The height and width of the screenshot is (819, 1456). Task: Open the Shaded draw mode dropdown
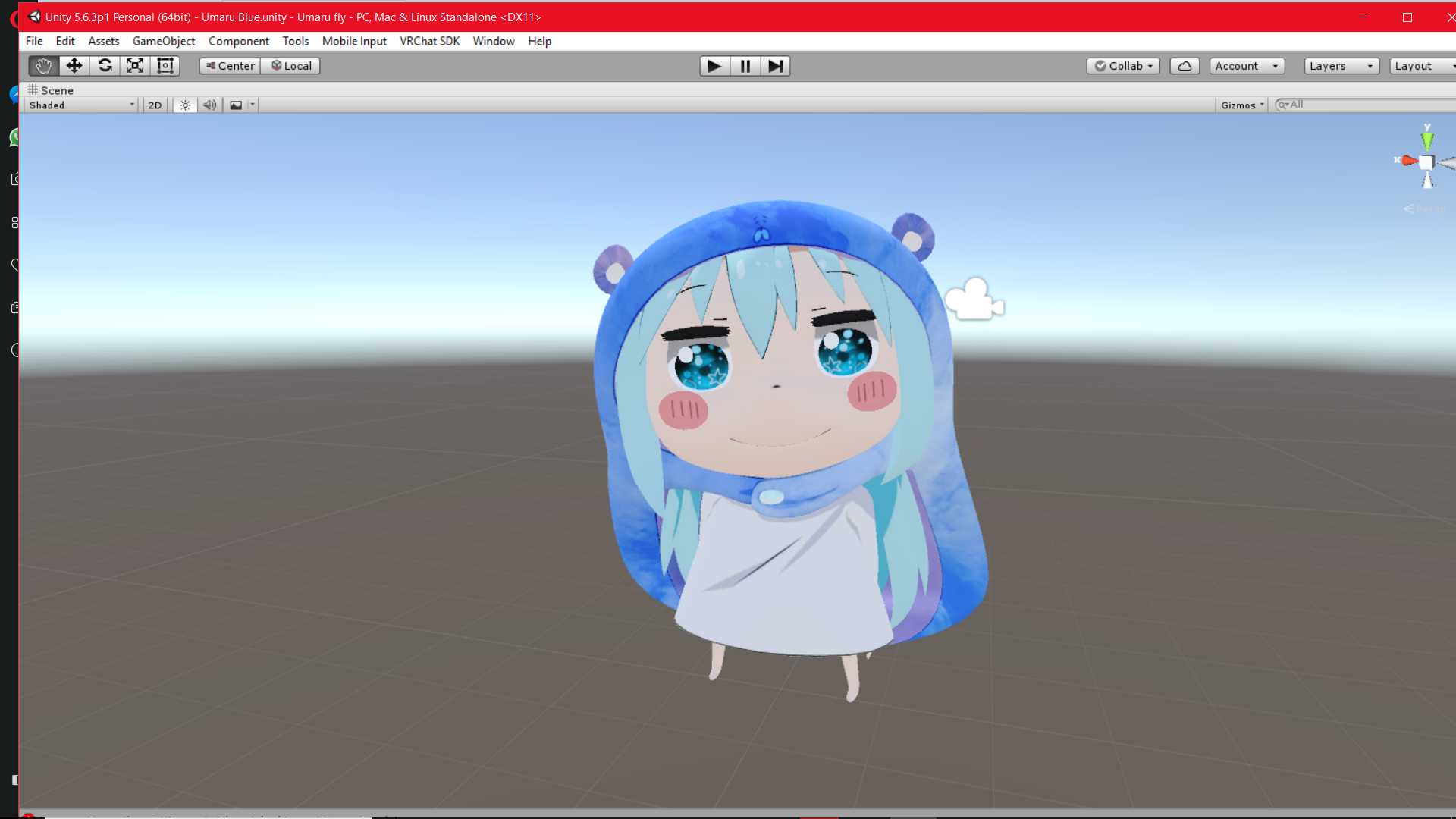point(81,105)
